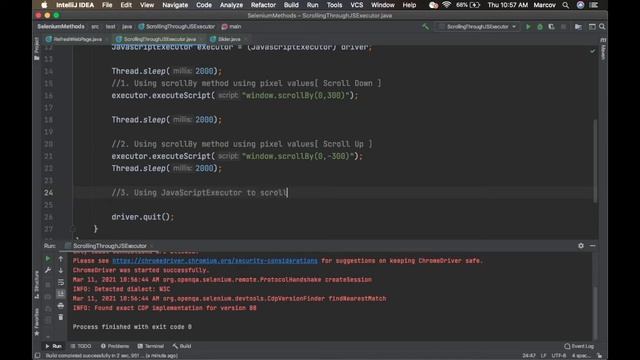Image resolution: width=640 pixels, height=360 pixels.
Task: Open the run configuration dropdown
Action: pyautogui.click(x=478, y=27)
